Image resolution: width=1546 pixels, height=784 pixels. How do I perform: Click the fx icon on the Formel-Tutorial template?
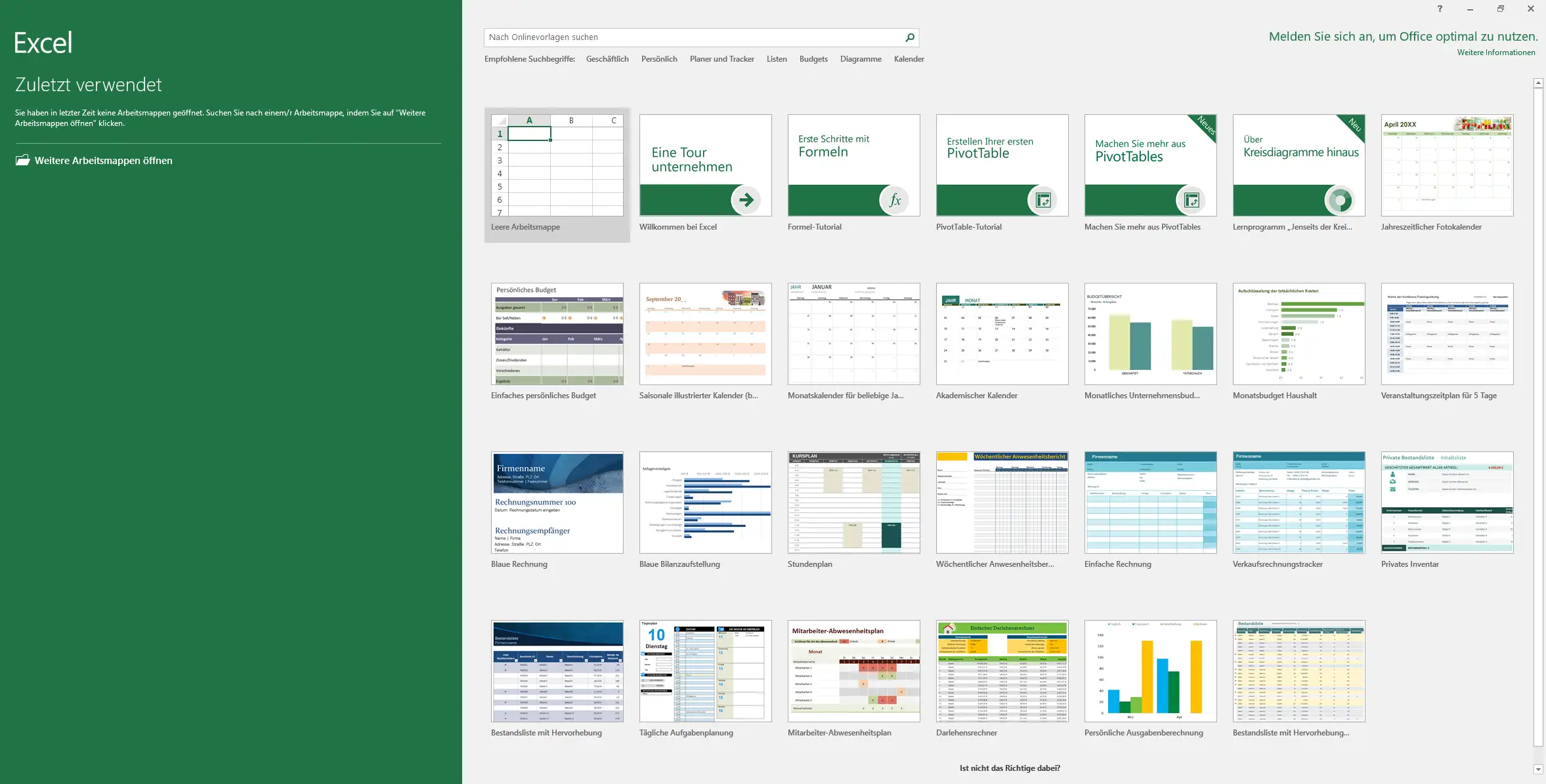[895, 200]
